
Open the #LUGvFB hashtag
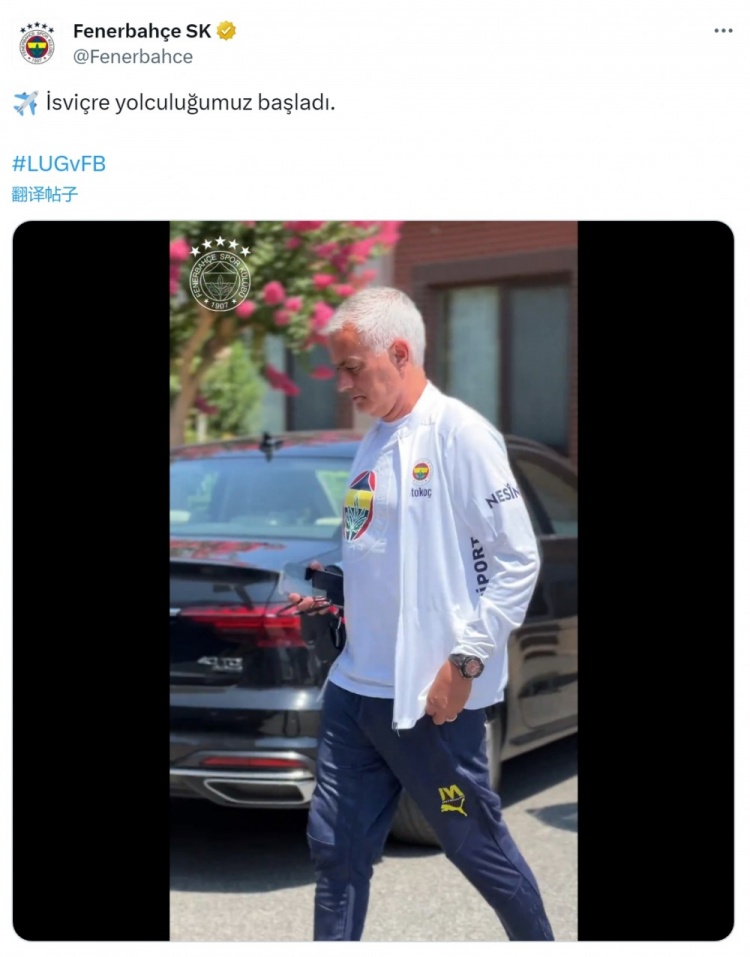pos(59,164)
